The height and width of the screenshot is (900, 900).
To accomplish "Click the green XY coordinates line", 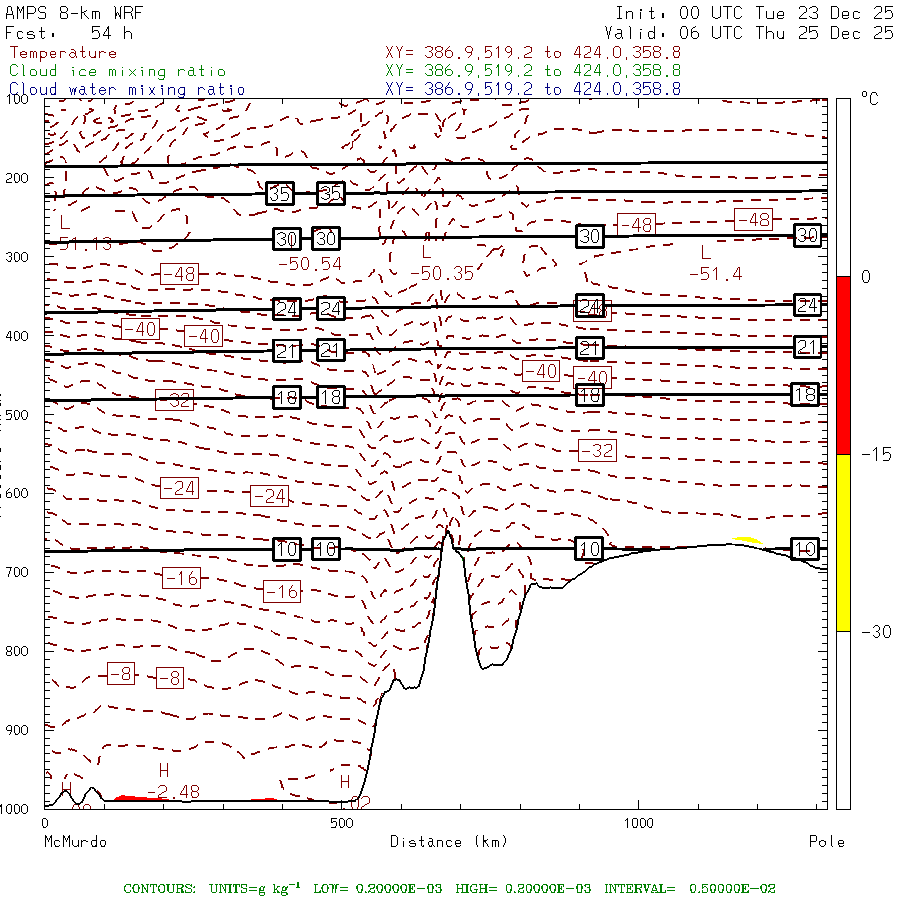I will point(533,71).
